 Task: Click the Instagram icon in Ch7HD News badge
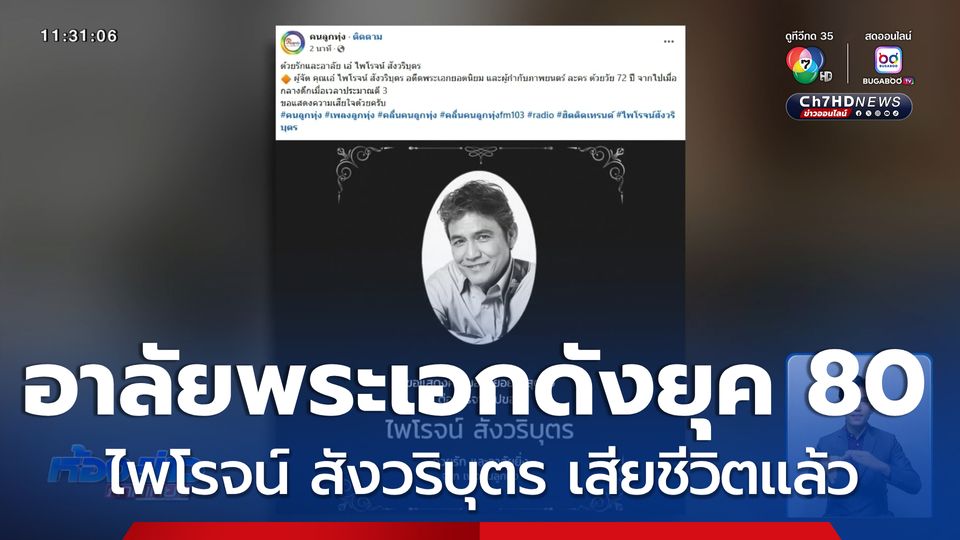point(878,113)
